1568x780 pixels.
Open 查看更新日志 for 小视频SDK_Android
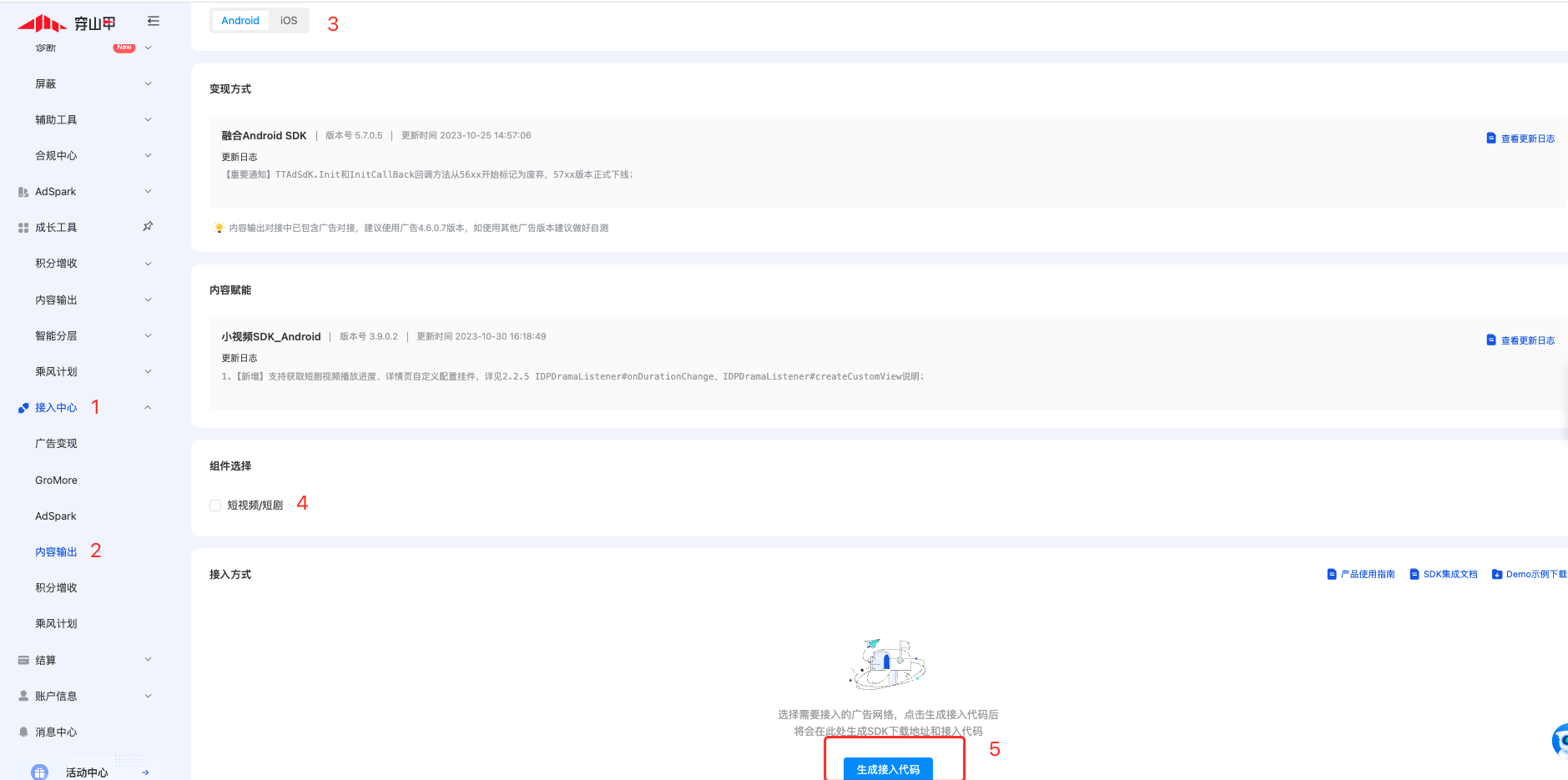pyautogui.click(x=1528, y=340)
